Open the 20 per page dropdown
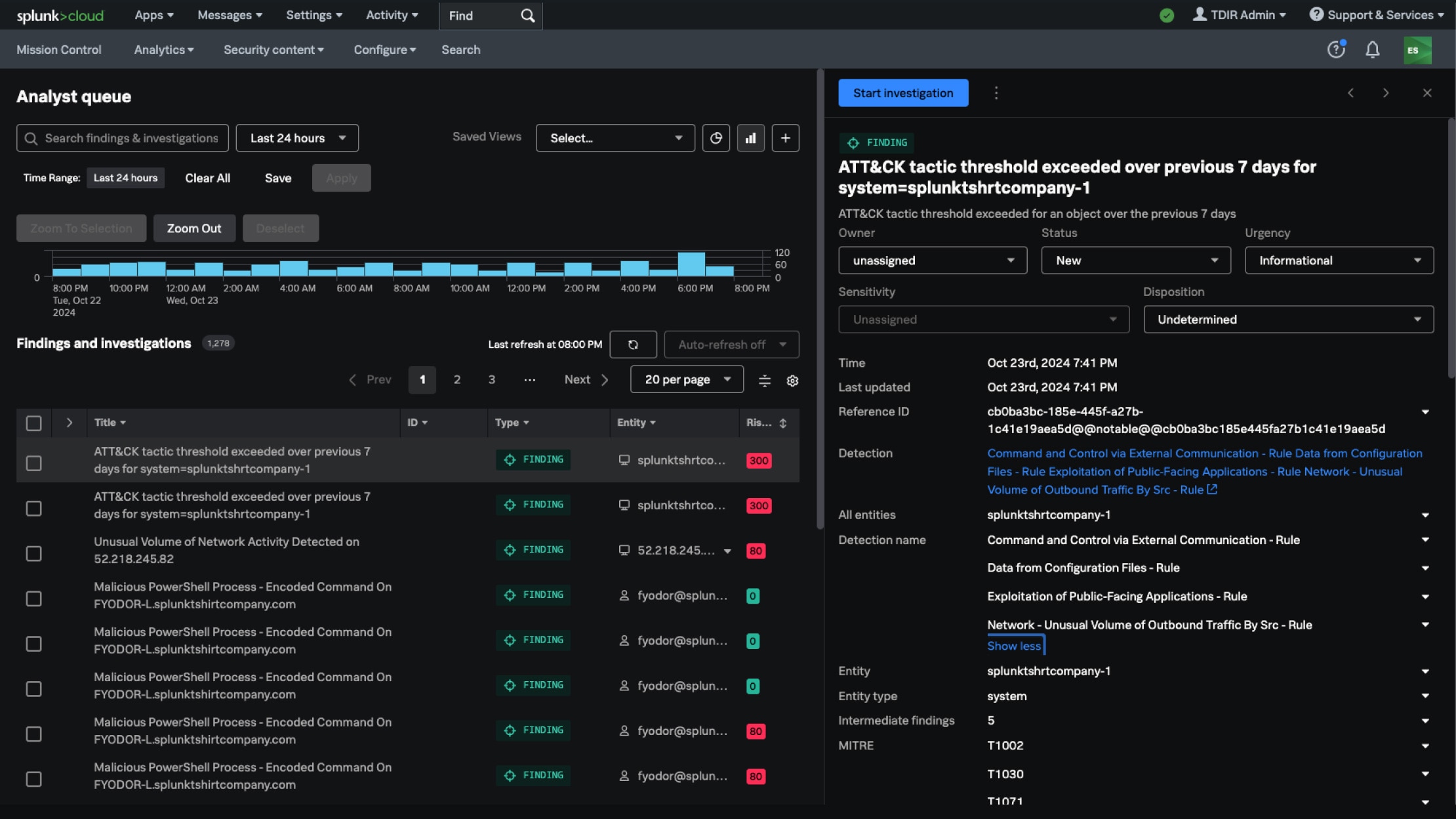This screenshot has height=819, width=1456. [686, 379]
